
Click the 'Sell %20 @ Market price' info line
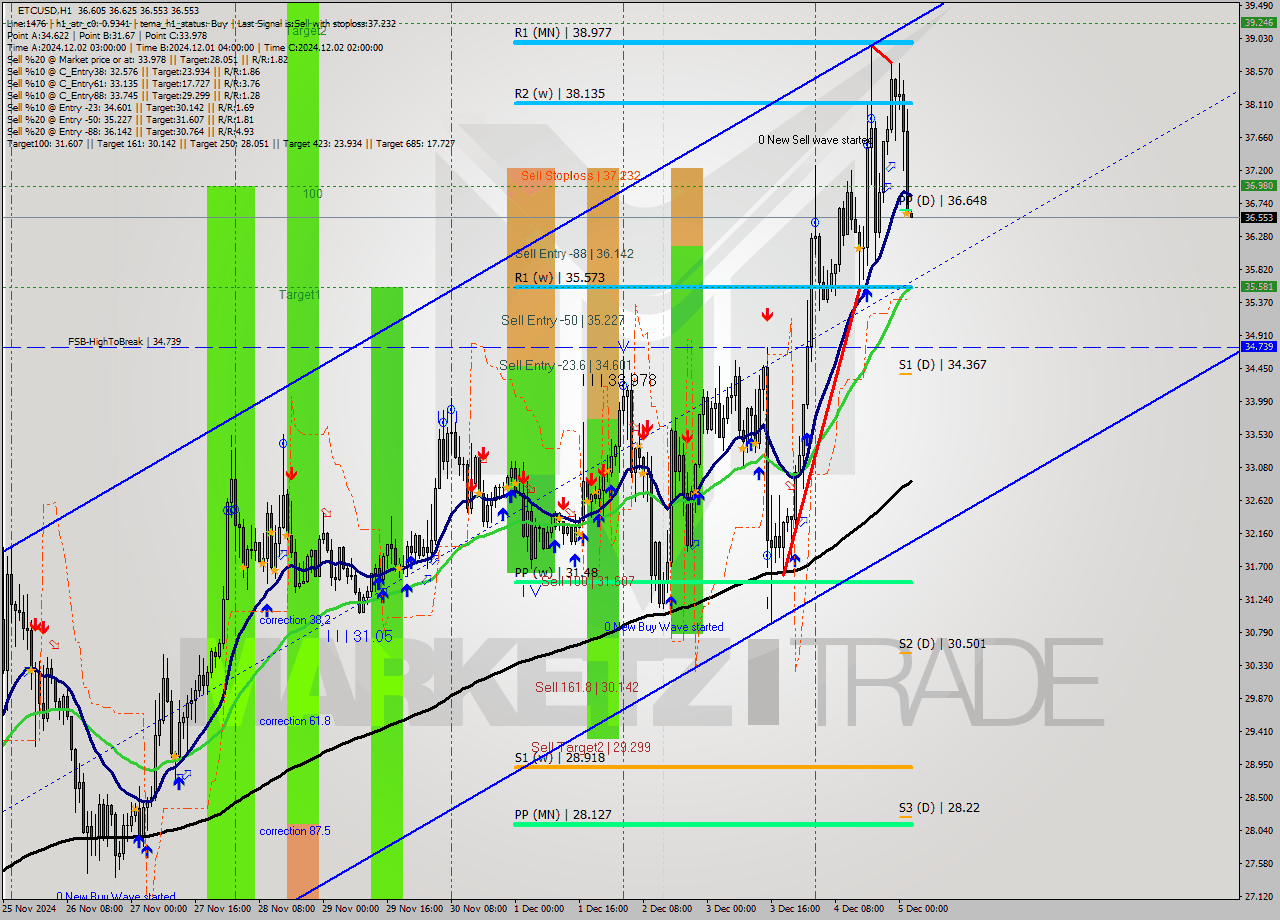point(147,59)
